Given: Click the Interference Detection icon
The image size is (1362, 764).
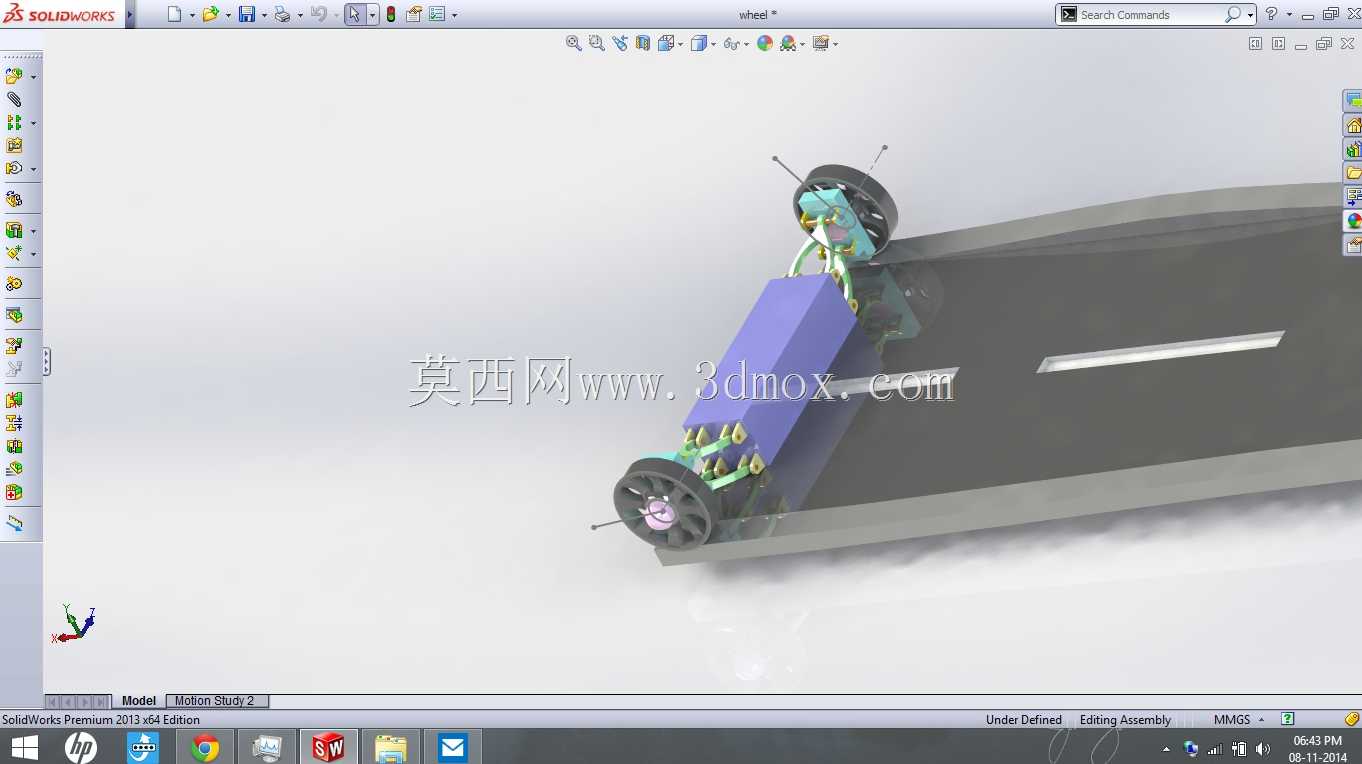Looking at the screenshot, I should (14, 400).
